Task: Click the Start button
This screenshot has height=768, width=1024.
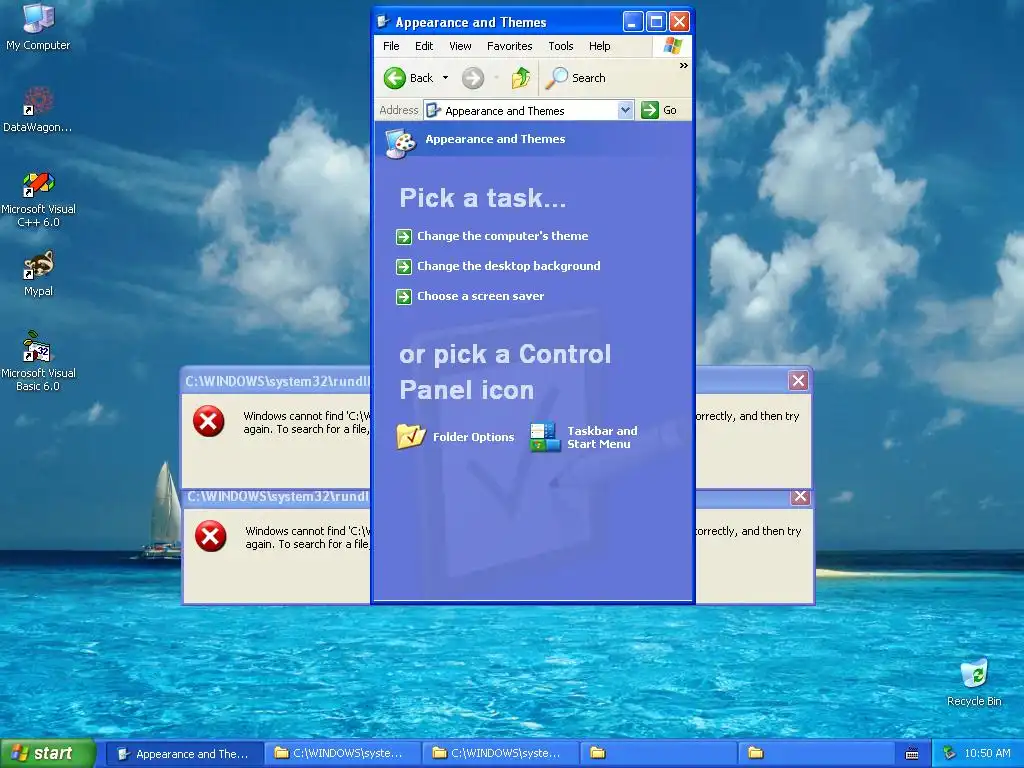Action: 47,754
